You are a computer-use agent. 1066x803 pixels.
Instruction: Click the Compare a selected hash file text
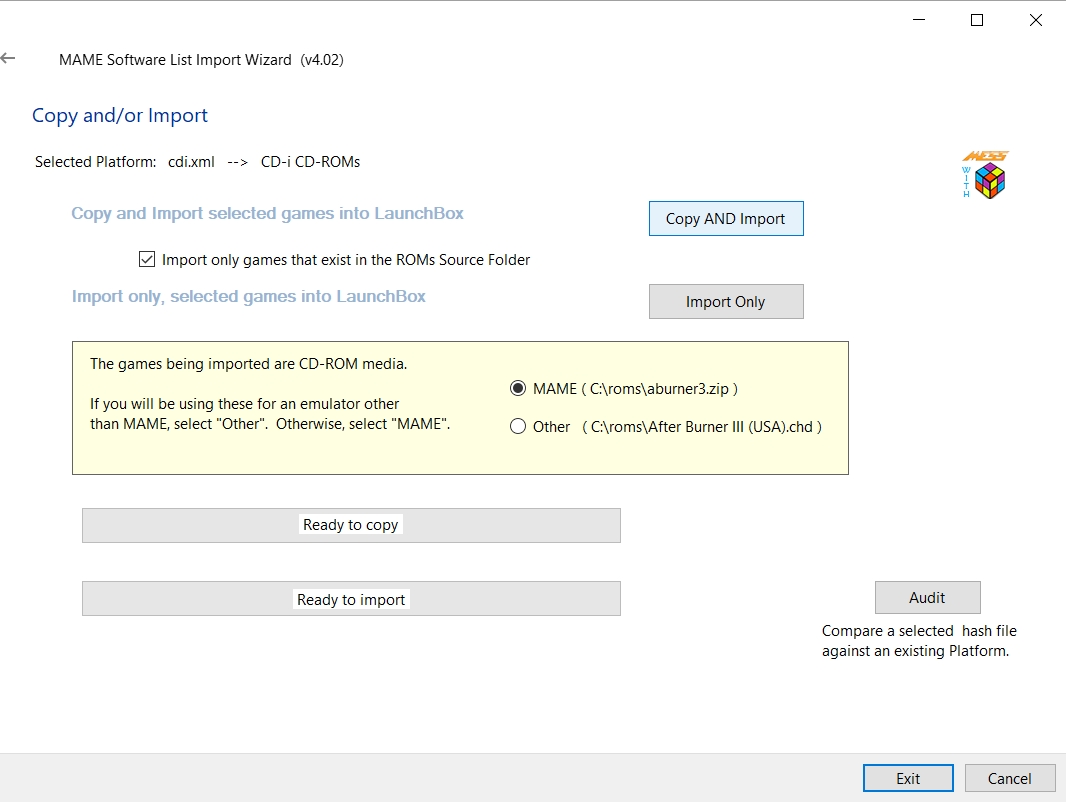(x=919, y=640)
